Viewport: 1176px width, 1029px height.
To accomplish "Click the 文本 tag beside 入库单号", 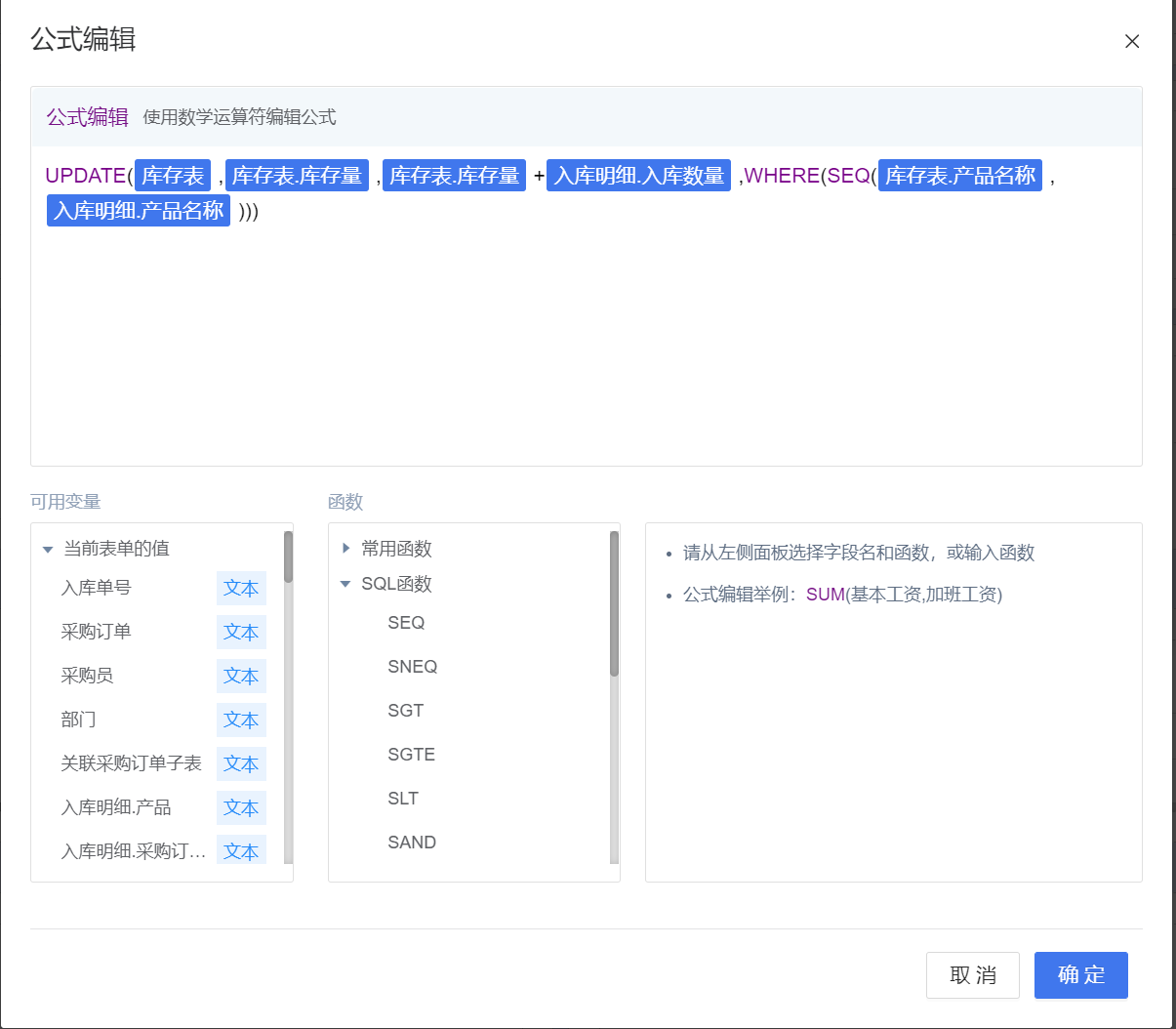I will [x=241, y=589].
